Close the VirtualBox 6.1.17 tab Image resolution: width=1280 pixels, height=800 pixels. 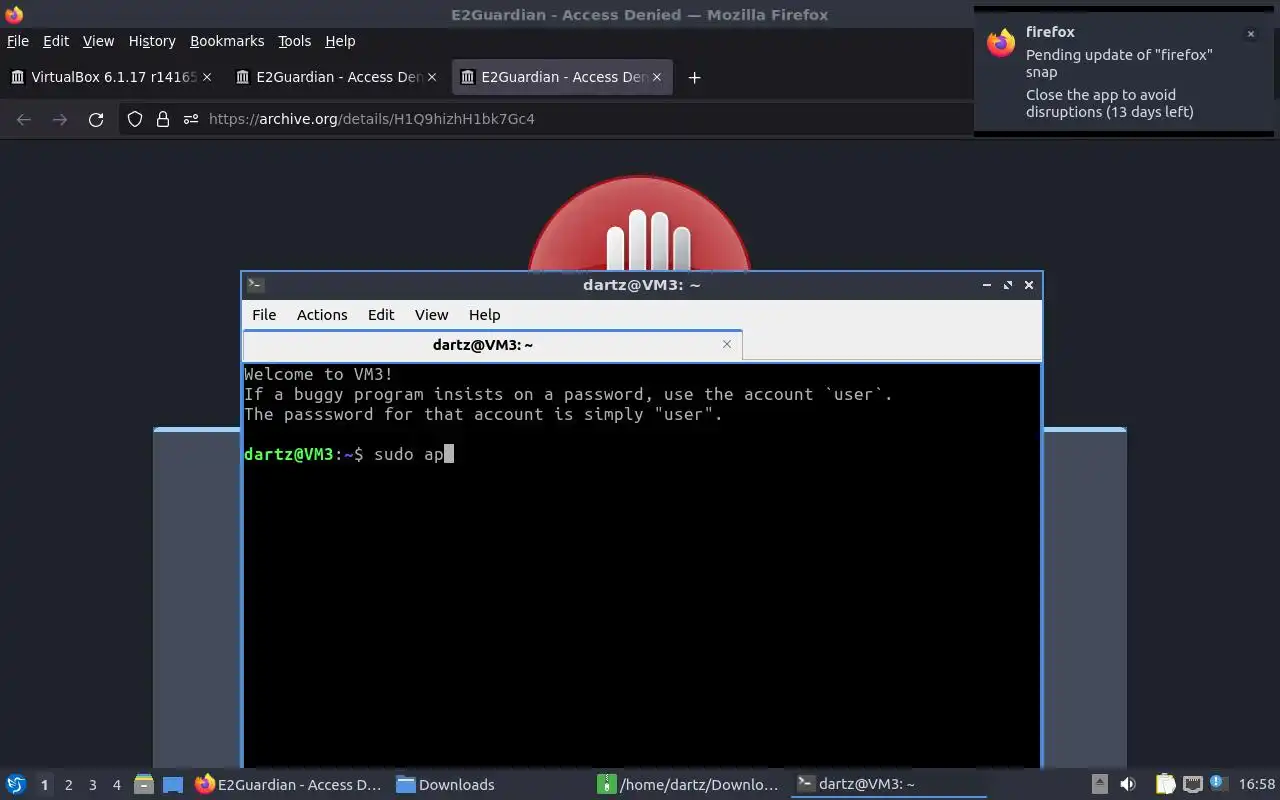pos(207,77)
